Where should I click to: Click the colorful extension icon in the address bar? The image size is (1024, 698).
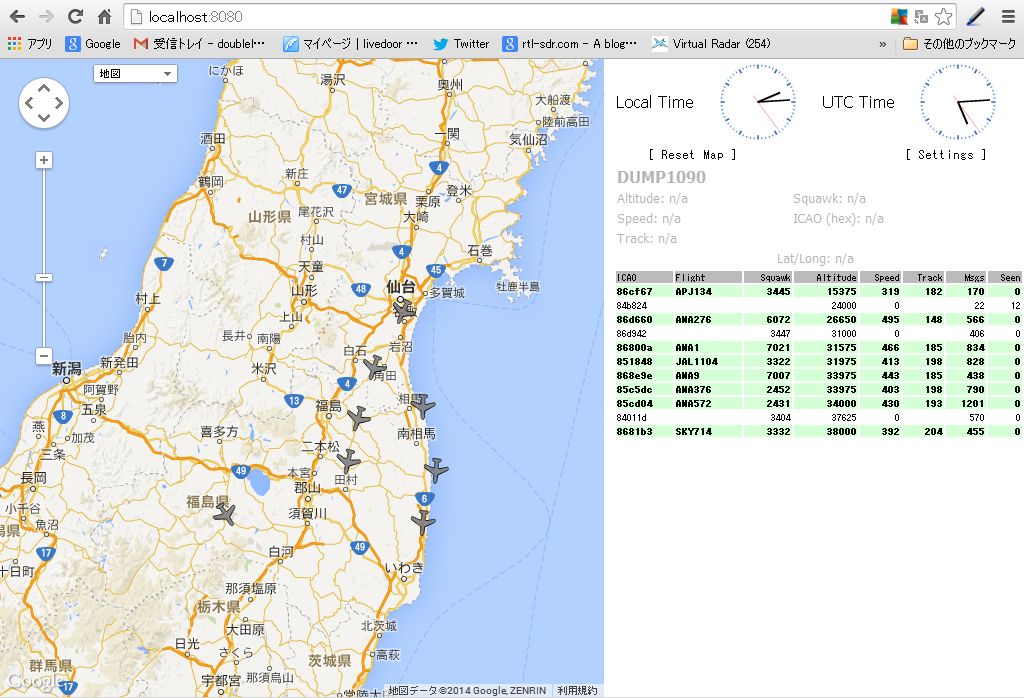coord(899,16)
